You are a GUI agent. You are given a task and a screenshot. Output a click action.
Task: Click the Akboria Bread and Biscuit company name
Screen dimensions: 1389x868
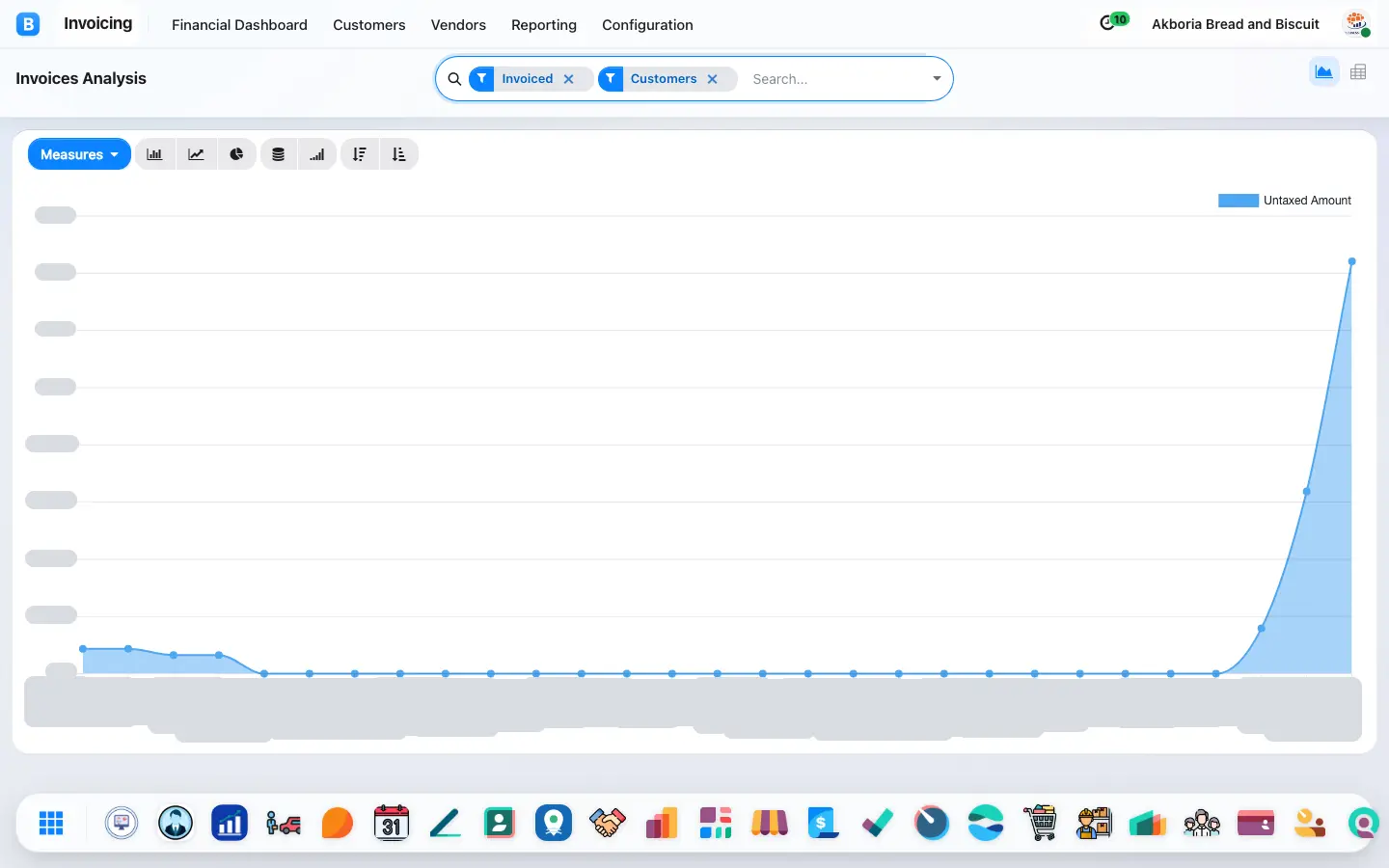[x=1236, y=24]
